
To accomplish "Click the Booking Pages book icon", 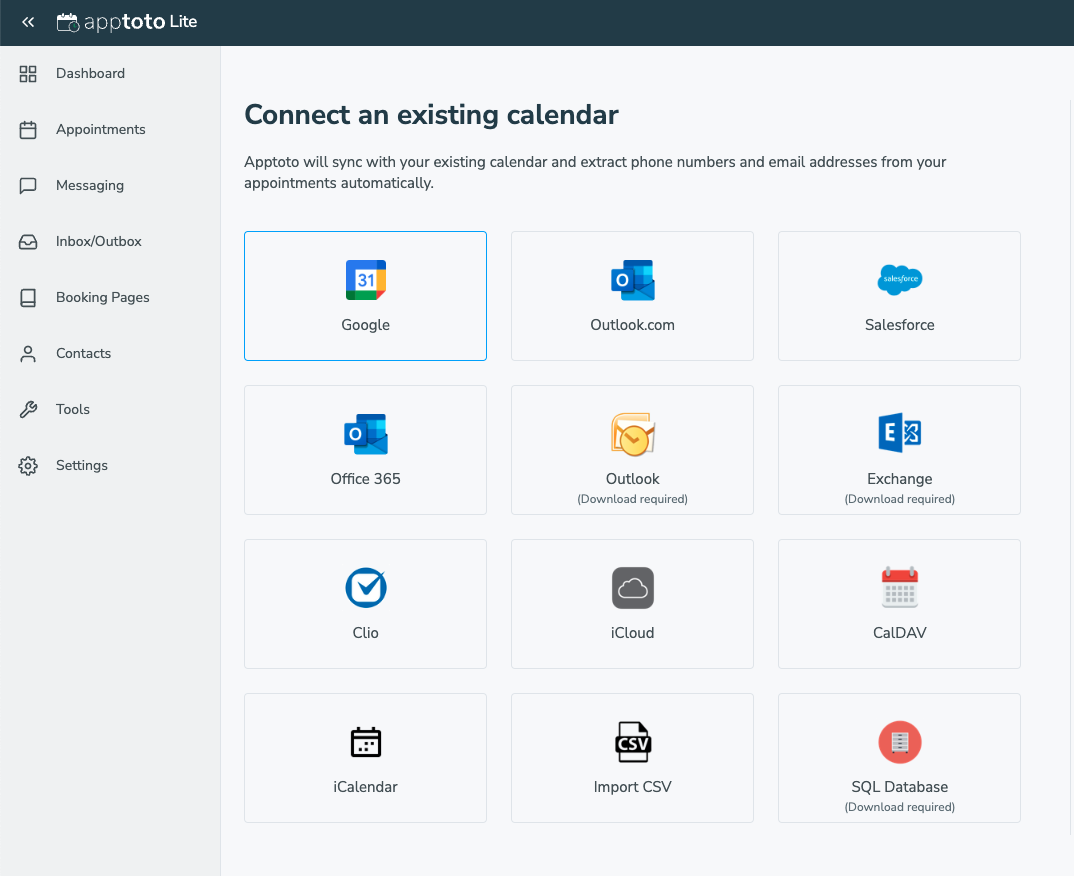I will pos(28,298).
